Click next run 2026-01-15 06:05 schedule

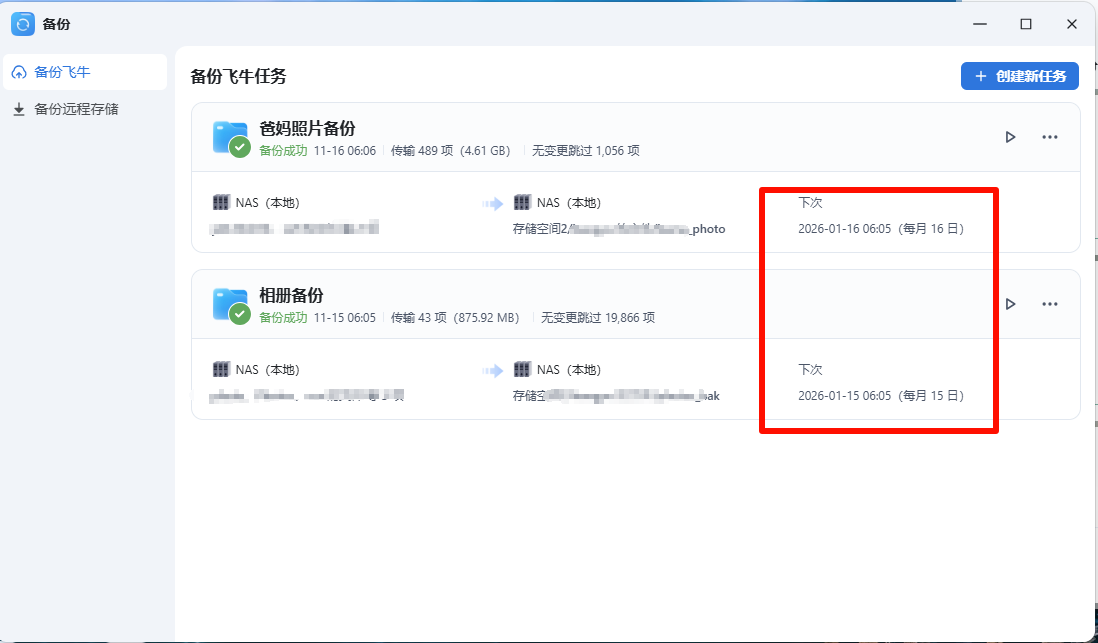coord(881,396)
